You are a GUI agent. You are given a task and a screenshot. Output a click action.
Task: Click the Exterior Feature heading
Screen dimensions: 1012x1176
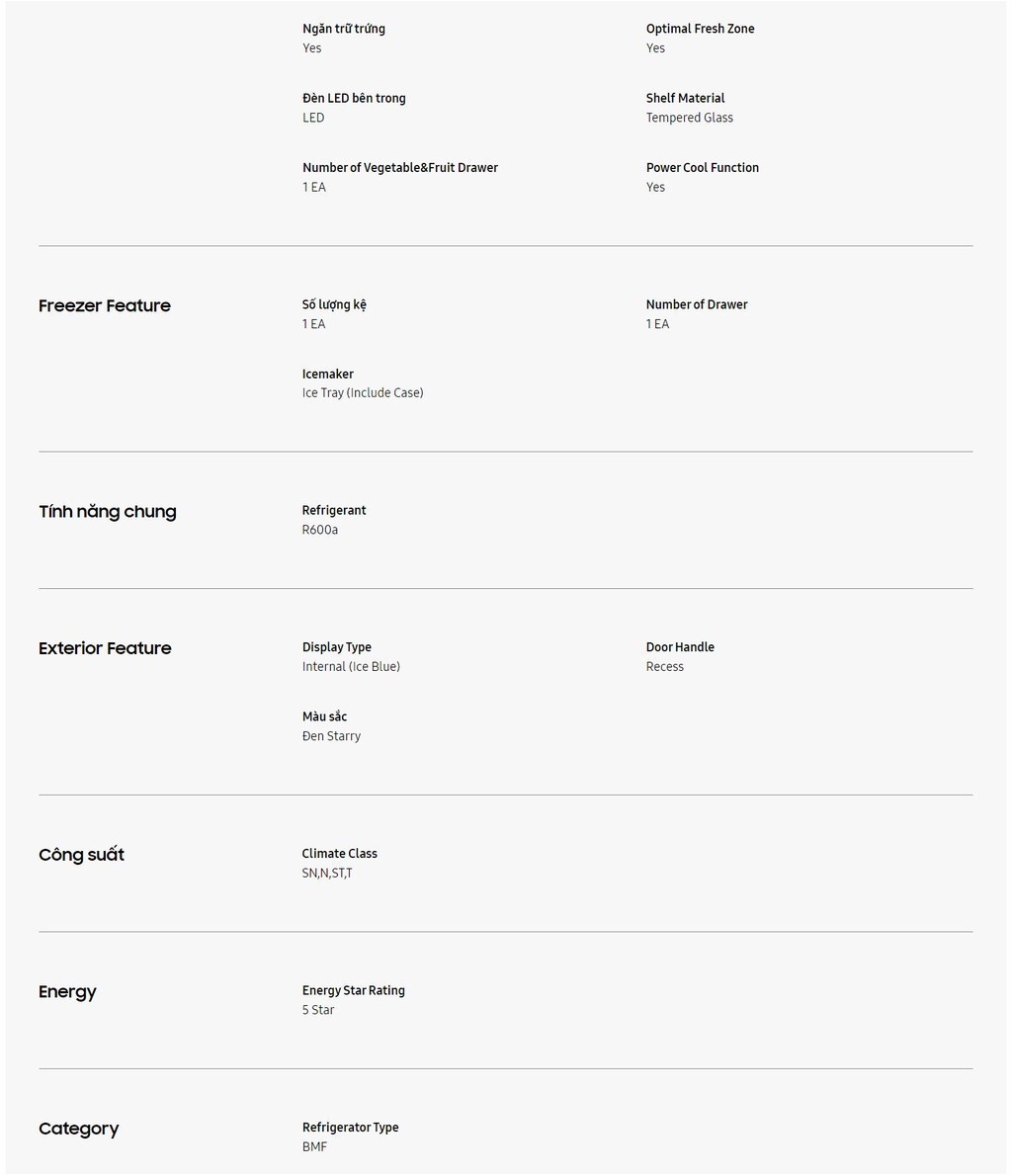point(105,648)
